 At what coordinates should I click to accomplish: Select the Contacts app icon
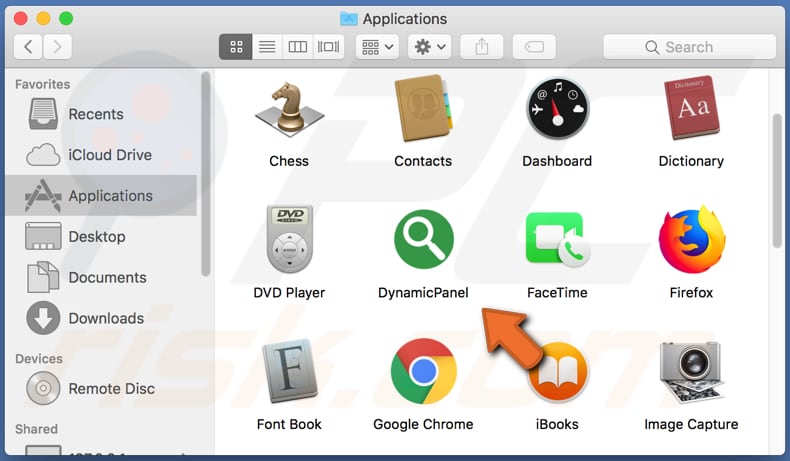coord(423,108)
